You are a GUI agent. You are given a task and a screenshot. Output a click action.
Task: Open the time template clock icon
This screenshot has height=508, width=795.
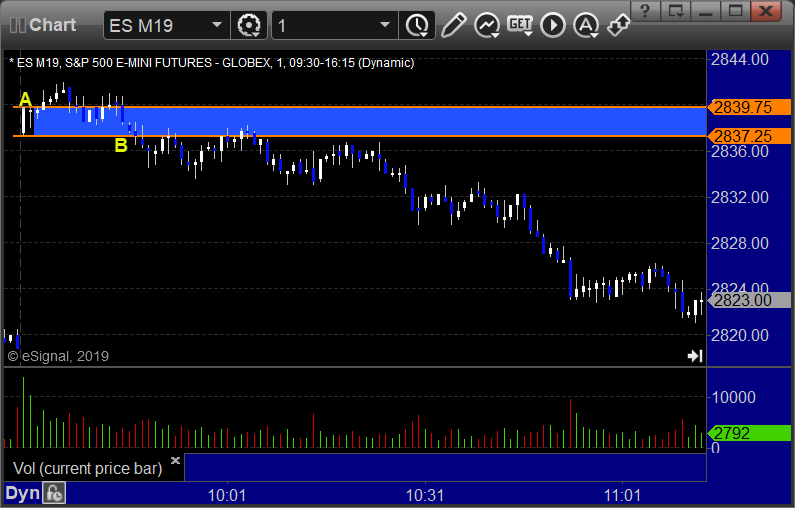417,25
